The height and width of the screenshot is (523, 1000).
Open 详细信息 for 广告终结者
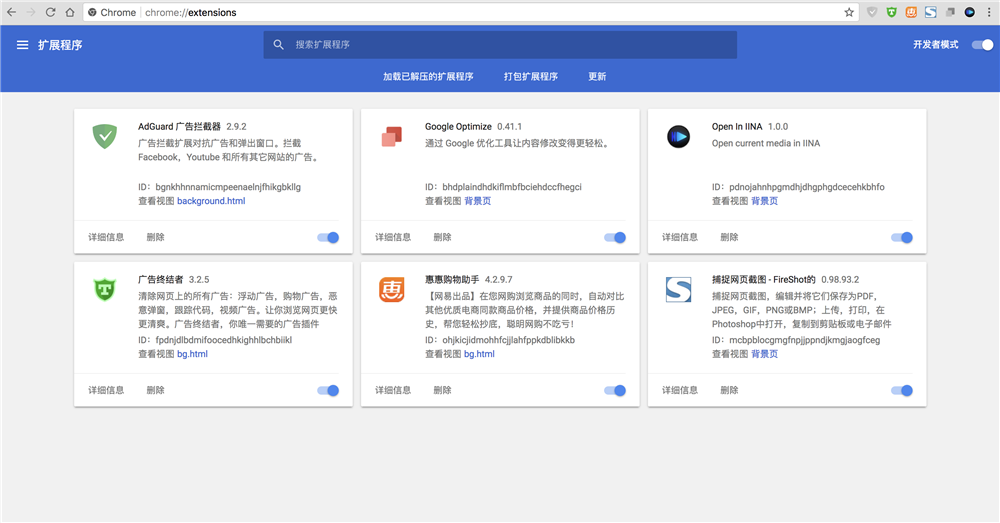[x=106, y=390]
